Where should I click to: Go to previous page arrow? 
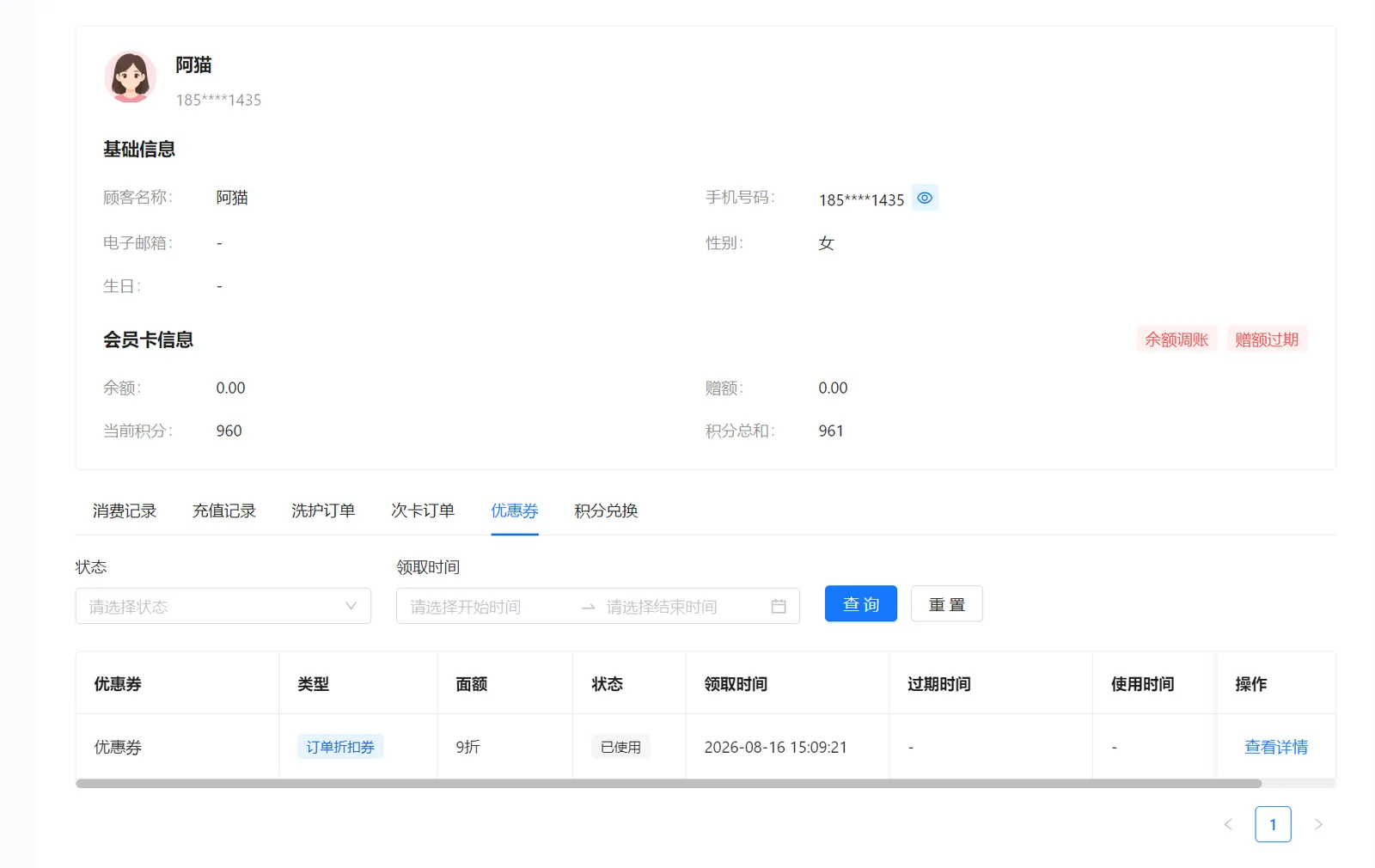click(x=1228, y=824)
